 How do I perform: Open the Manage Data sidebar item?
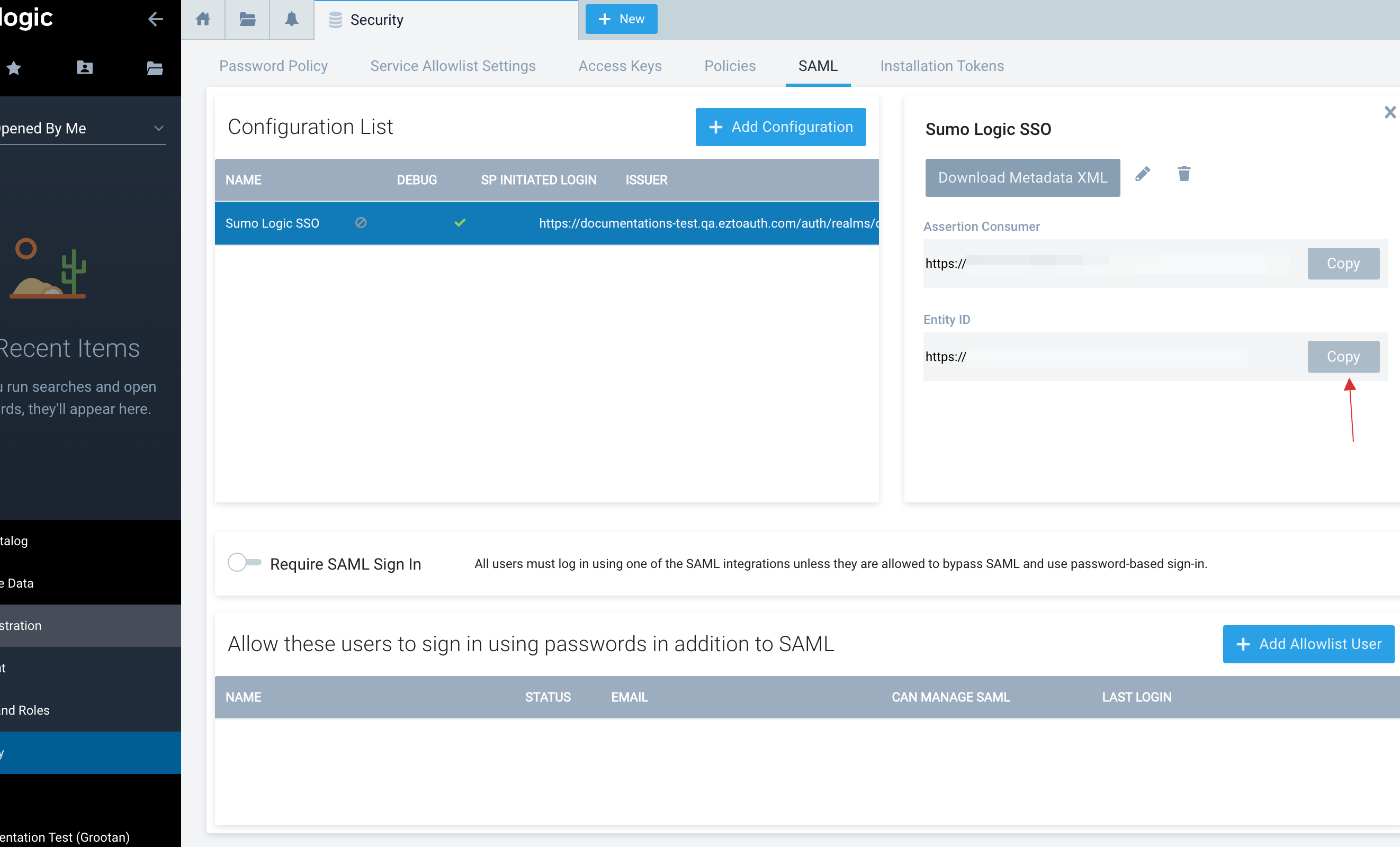tap(91, 583)
